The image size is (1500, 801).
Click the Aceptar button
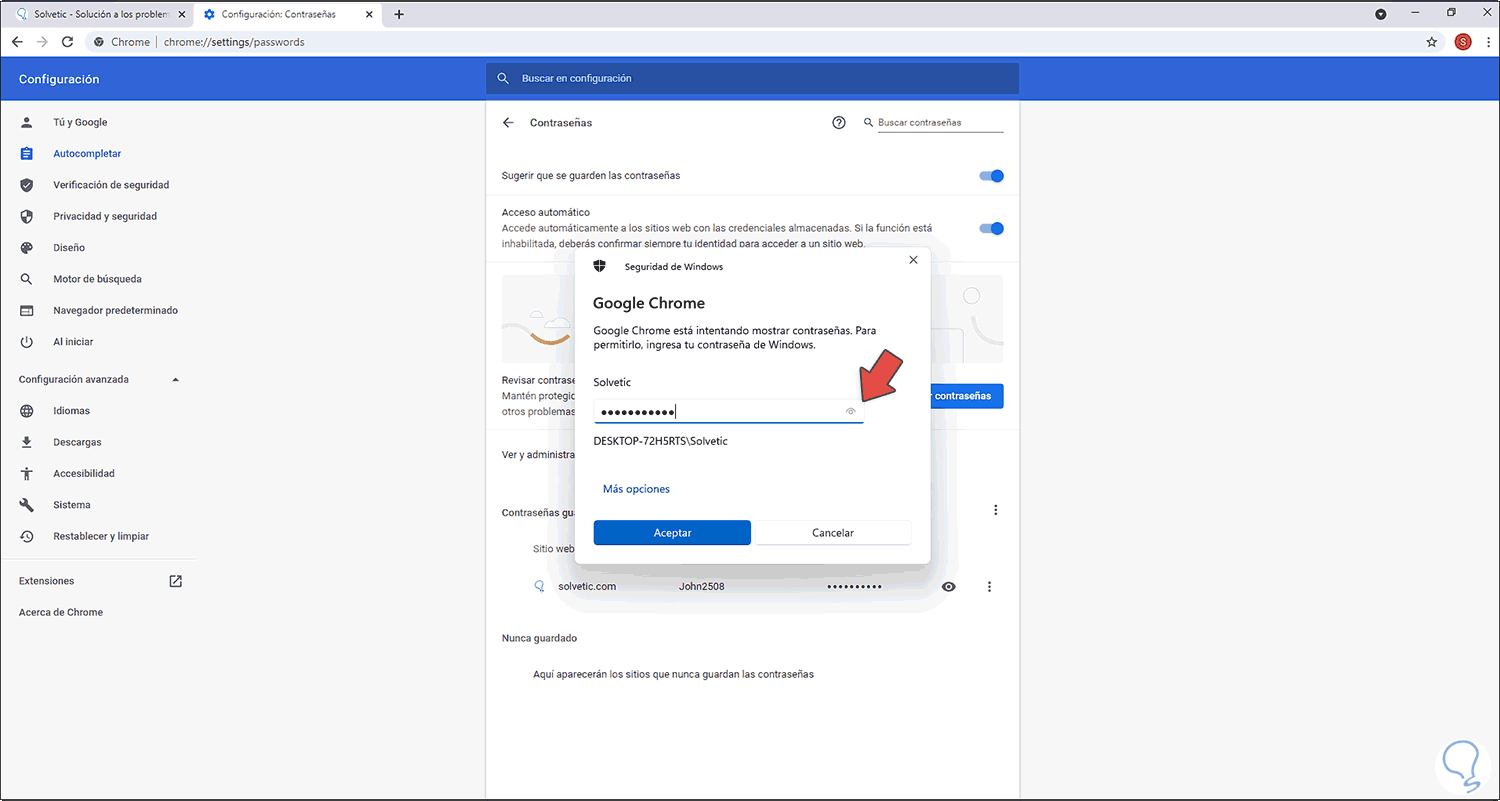click(x=672, y=533)
